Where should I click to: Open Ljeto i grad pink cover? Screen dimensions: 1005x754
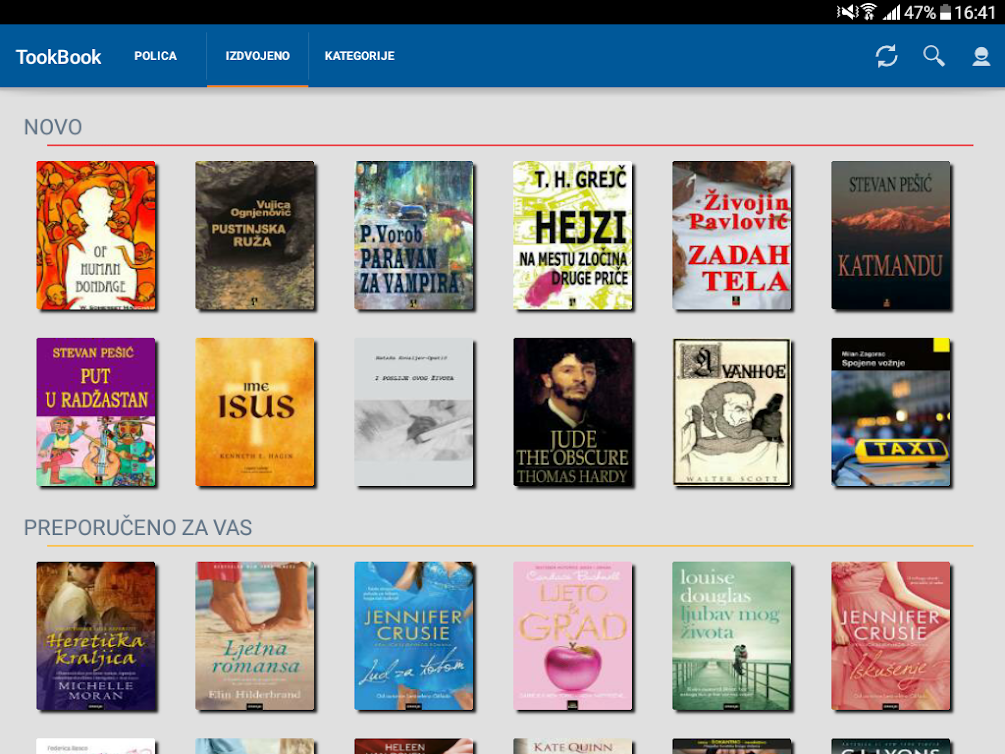572,636
